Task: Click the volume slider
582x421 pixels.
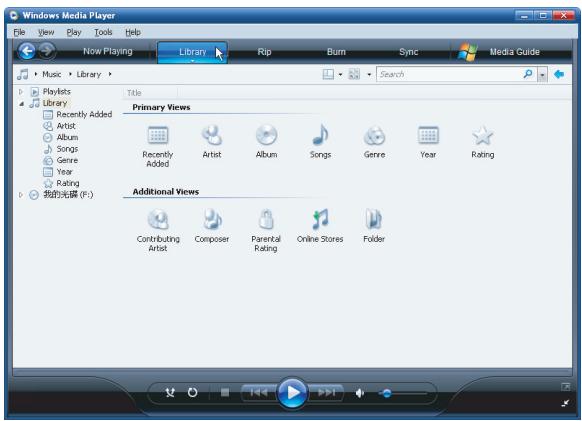Action: pyautogui.click(x=403, y=393)
